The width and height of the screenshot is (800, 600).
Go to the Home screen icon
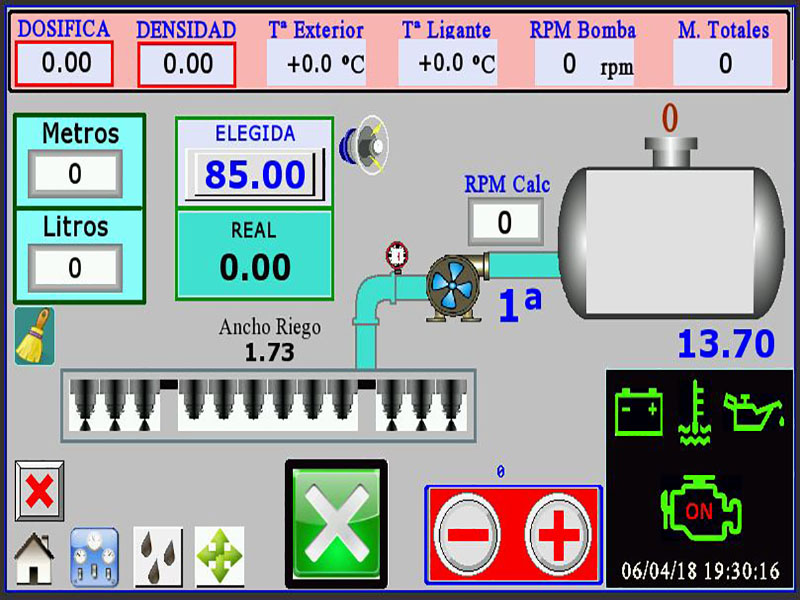tap(33, 557)
